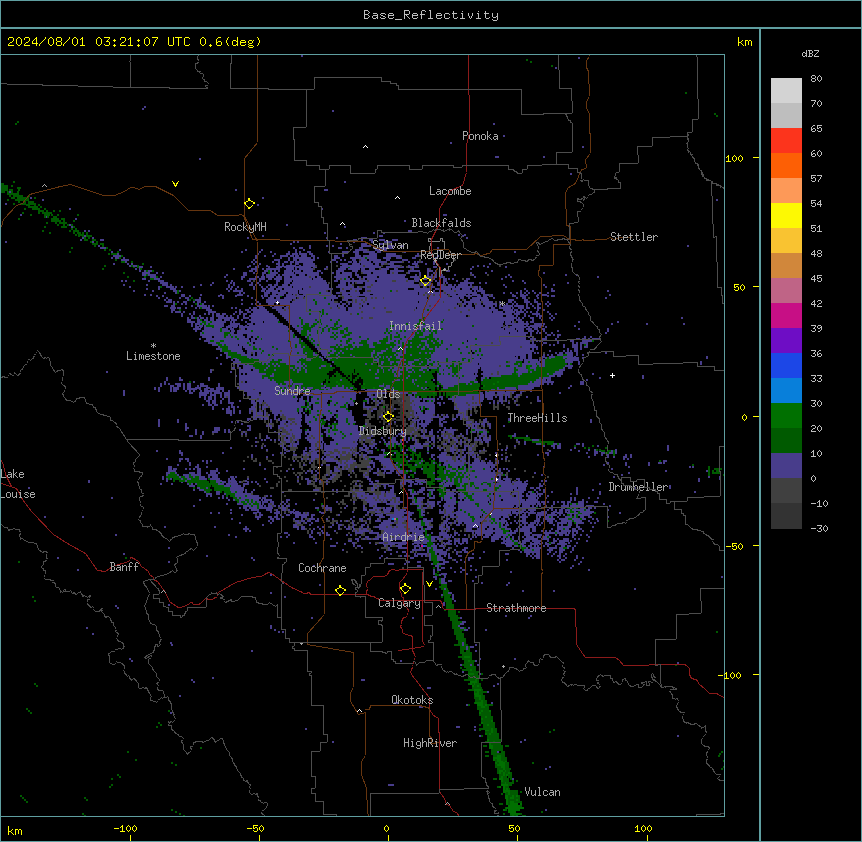Click the -30 value in dBZ legend

tap(819, 528)
